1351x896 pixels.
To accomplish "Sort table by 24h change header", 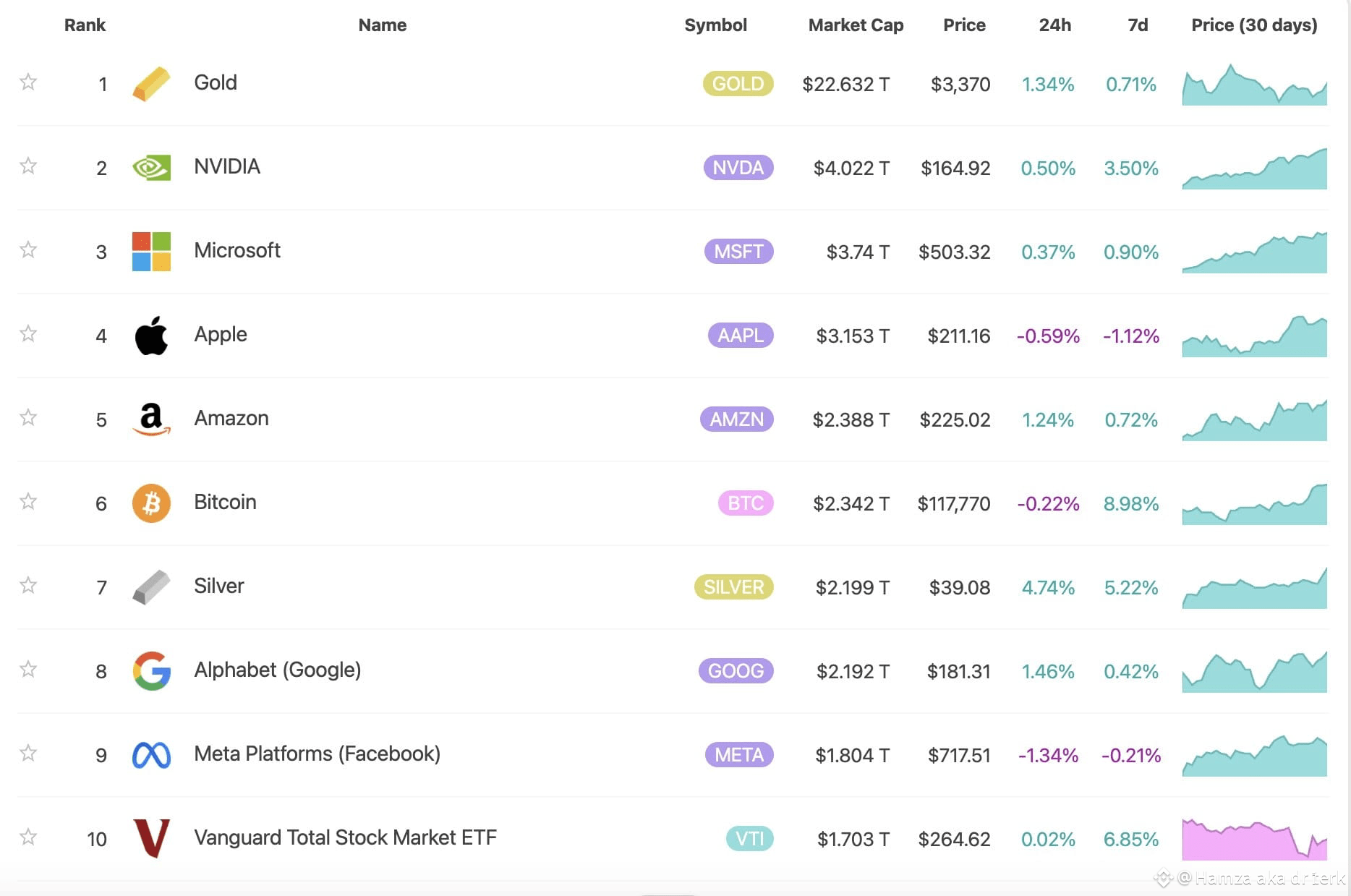I will click(x=1054, y=25).
